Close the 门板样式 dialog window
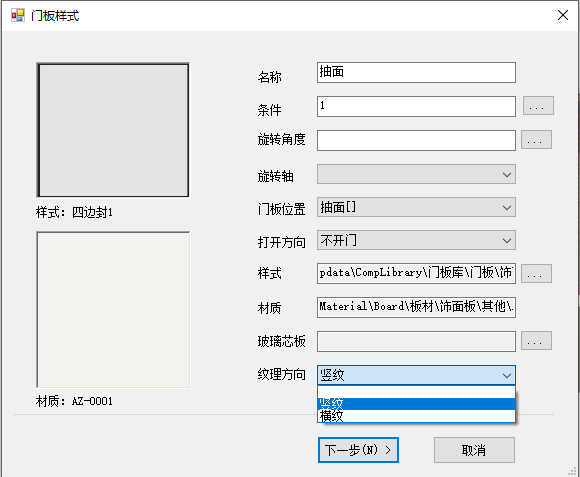 click(x=563, y=15)
